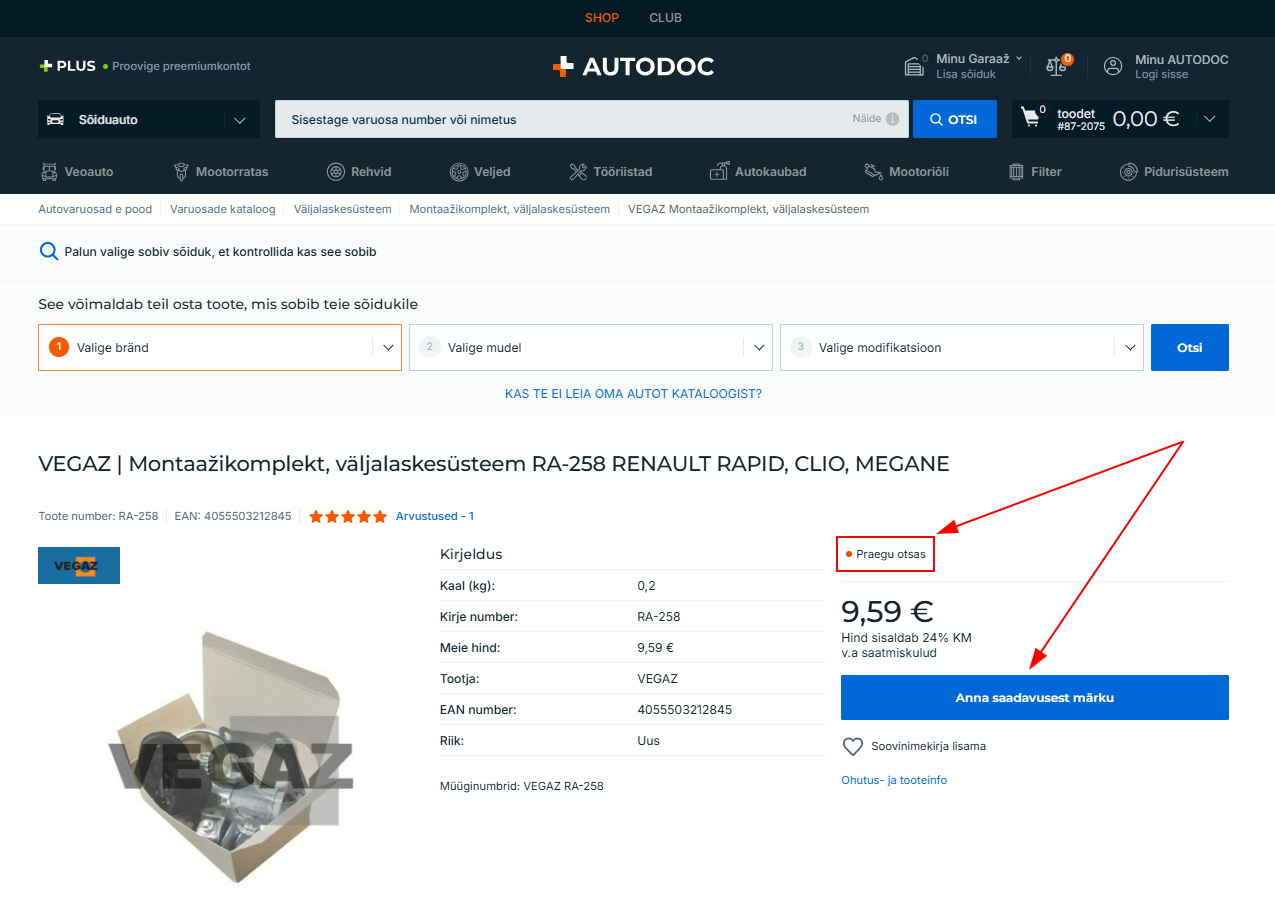This screenshot has height=900, width=1275.
Task: Click the Mootoriõli oil can icon
Action: click(x=873, y=171)
